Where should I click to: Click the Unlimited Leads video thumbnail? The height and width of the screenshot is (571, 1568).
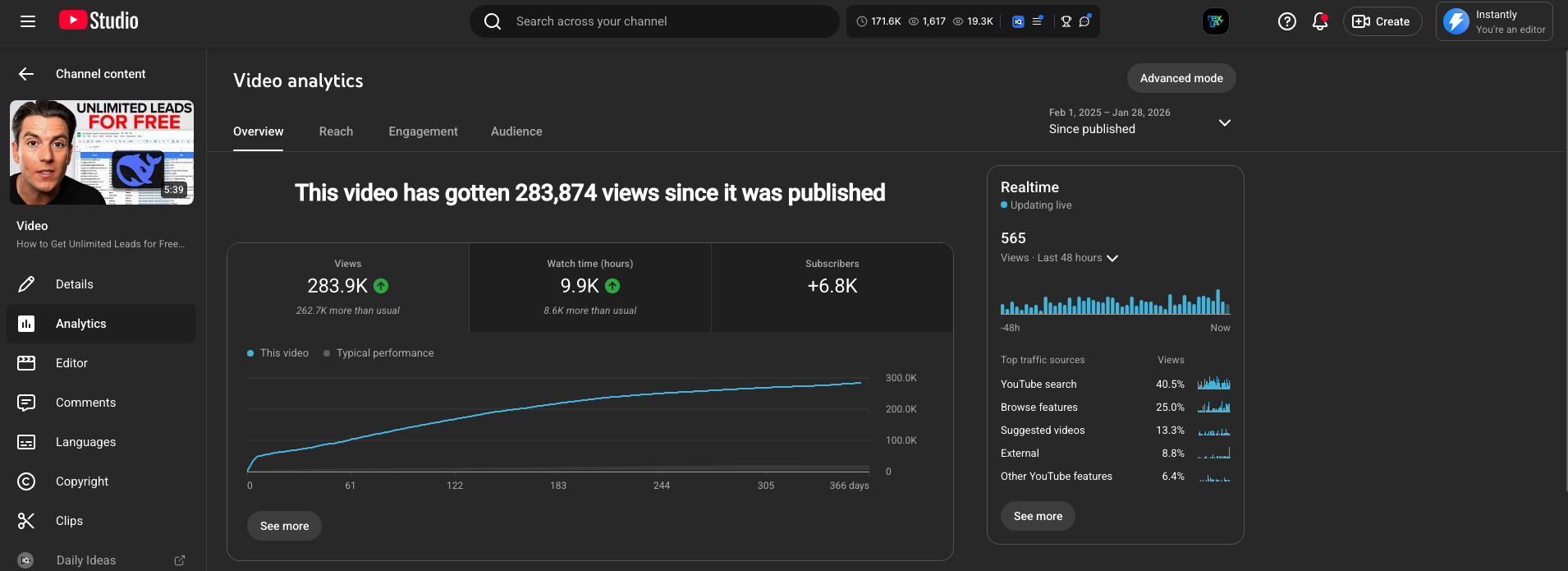(x=102, y=152)
